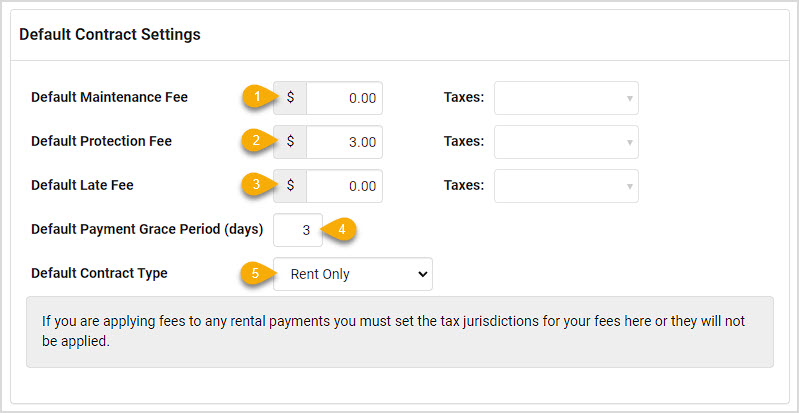Viewport: 799px width, 413px height.
Task: Focus the Default Late Fee amount field
Action: point(344,186)
